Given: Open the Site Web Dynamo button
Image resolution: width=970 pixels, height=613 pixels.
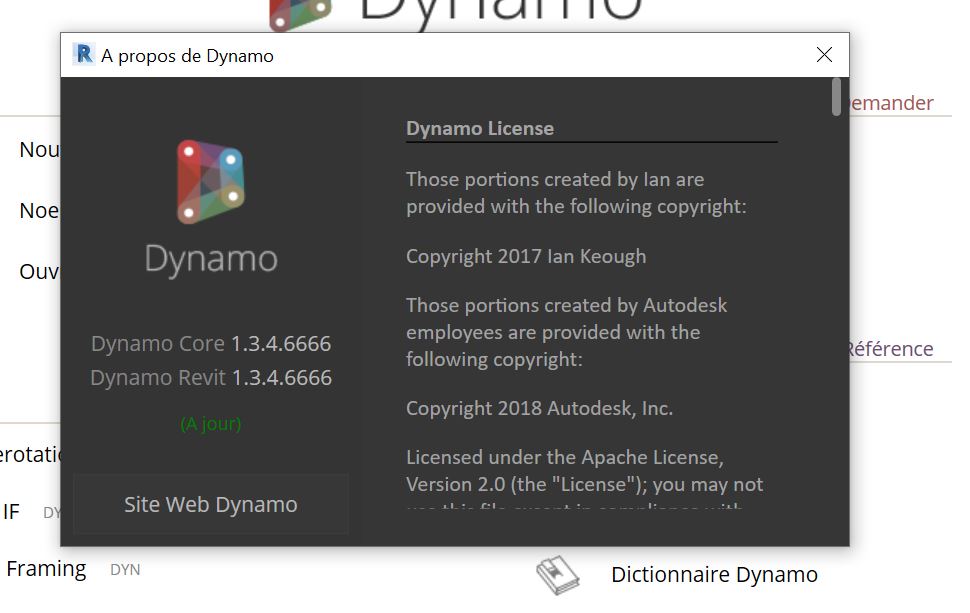Looking at the screenshot, I should (x=211, y=504).
